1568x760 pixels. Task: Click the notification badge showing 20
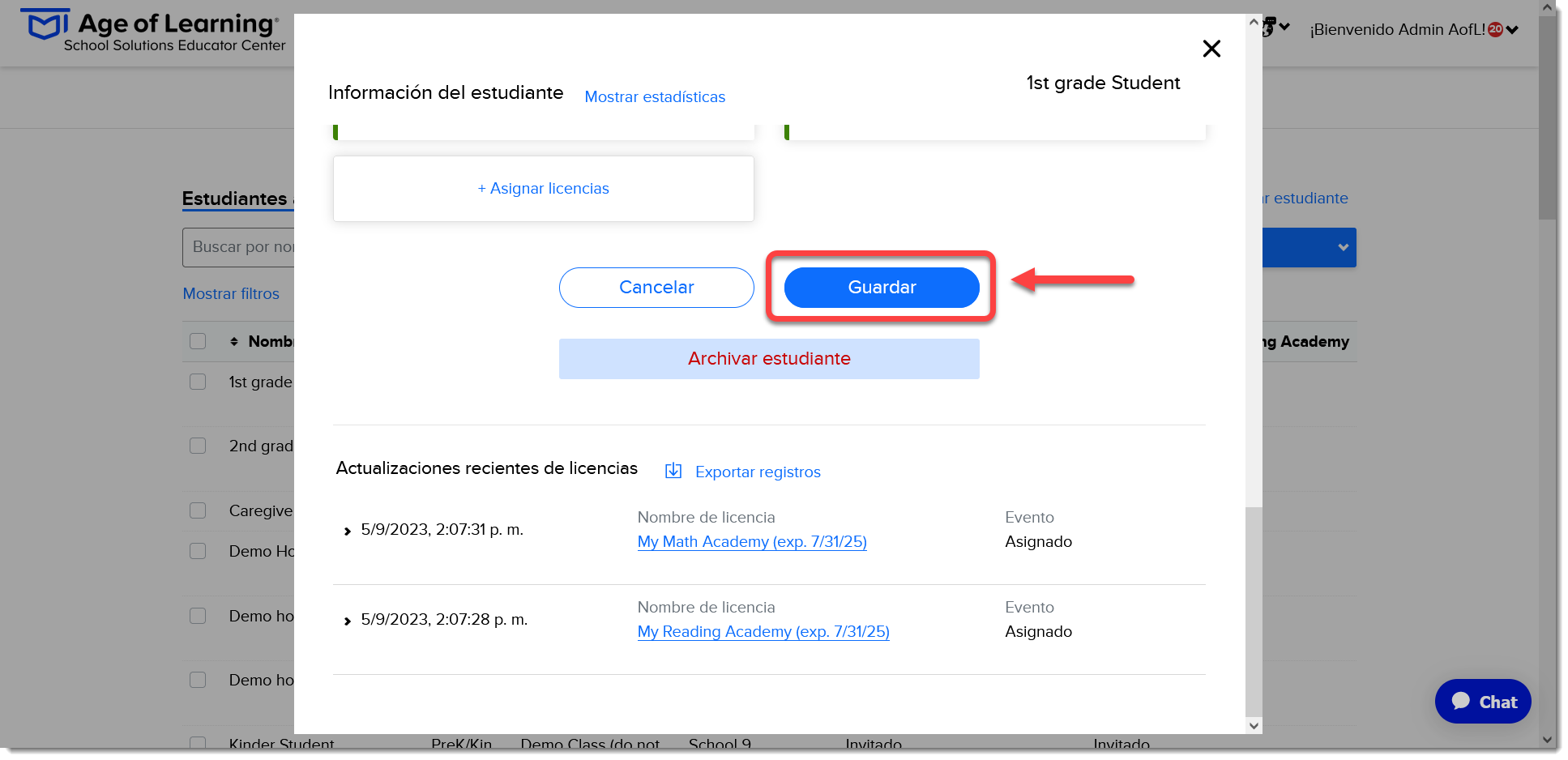point(1496,29)
